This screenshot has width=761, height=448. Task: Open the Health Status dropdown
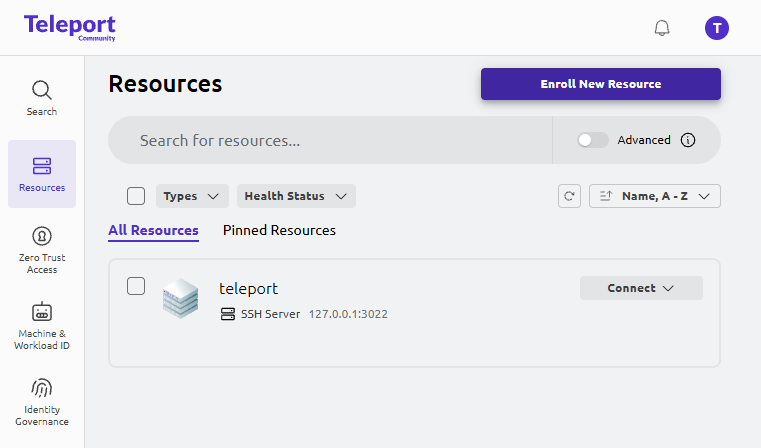click(x=296, y=196)
